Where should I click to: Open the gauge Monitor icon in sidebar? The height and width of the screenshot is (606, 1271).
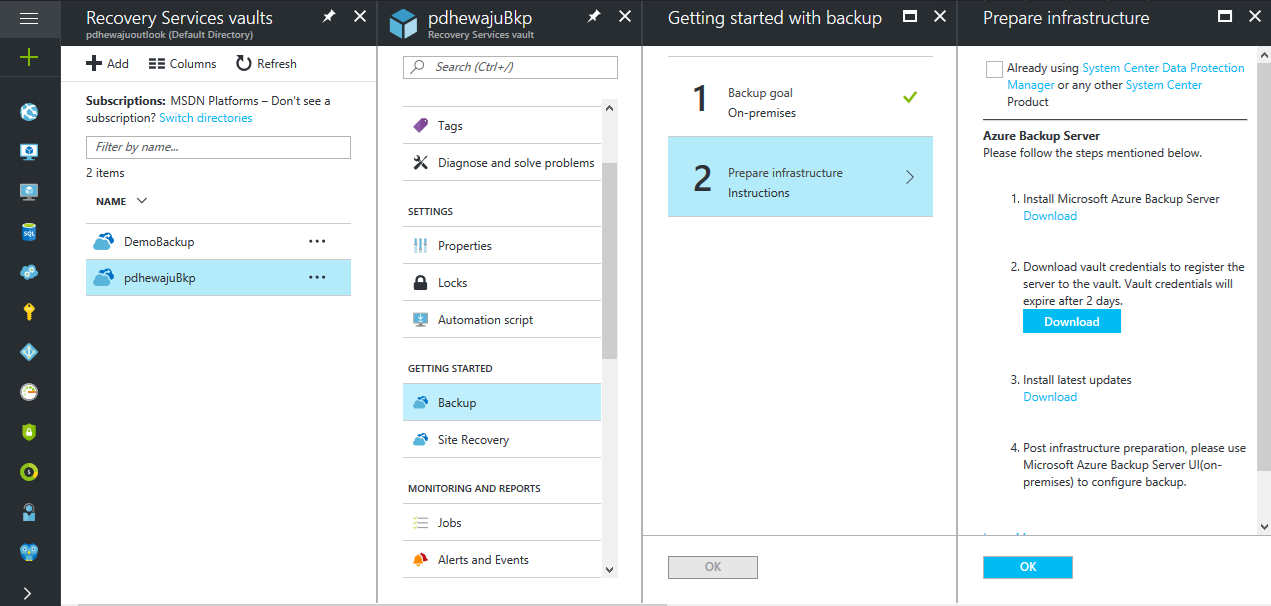(x=29, y=392)
